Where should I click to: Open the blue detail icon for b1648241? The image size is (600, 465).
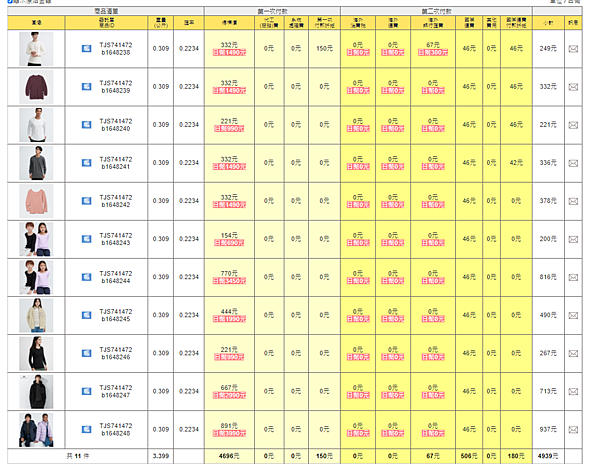coord(86,163)
